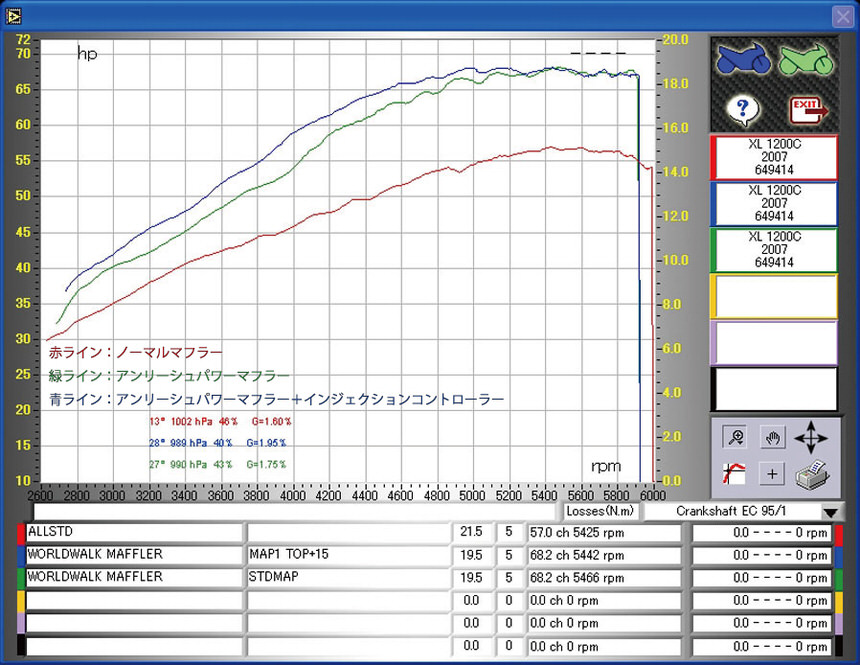860x665 pixels.
Task: Click the Losses(N.m) button
Action: [598, 512]
